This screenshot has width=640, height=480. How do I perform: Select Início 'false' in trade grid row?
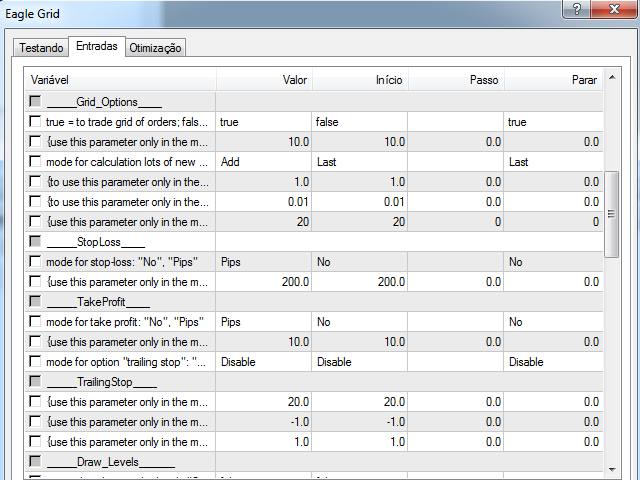pyautogui.click(x=360, y=122)
